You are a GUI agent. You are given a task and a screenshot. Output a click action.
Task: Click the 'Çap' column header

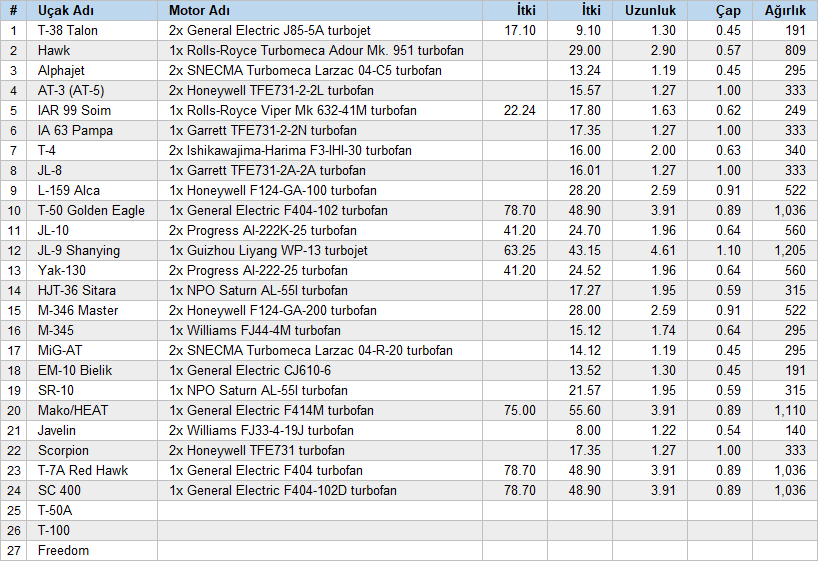coord(720,10)
